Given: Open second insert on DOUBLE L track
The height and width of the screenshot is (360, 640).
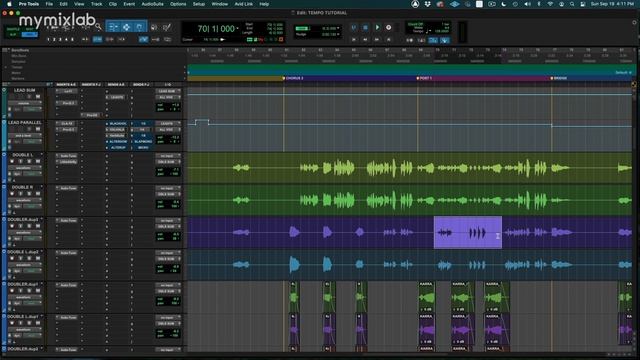Looking at the screenshot, I should tap(68, 162).
